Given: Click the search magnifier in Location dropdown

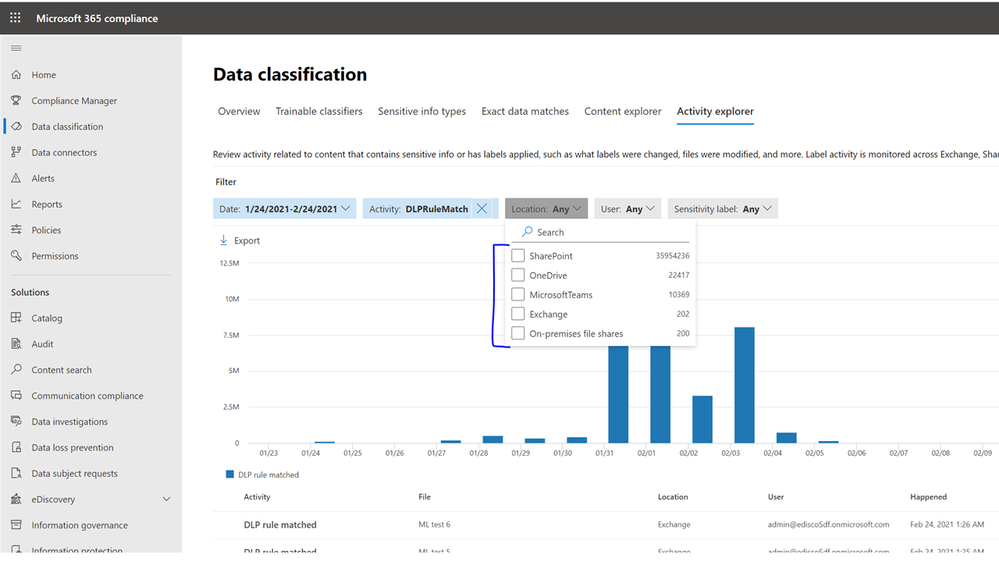Looking at the screenshot, I should point(527,231).
